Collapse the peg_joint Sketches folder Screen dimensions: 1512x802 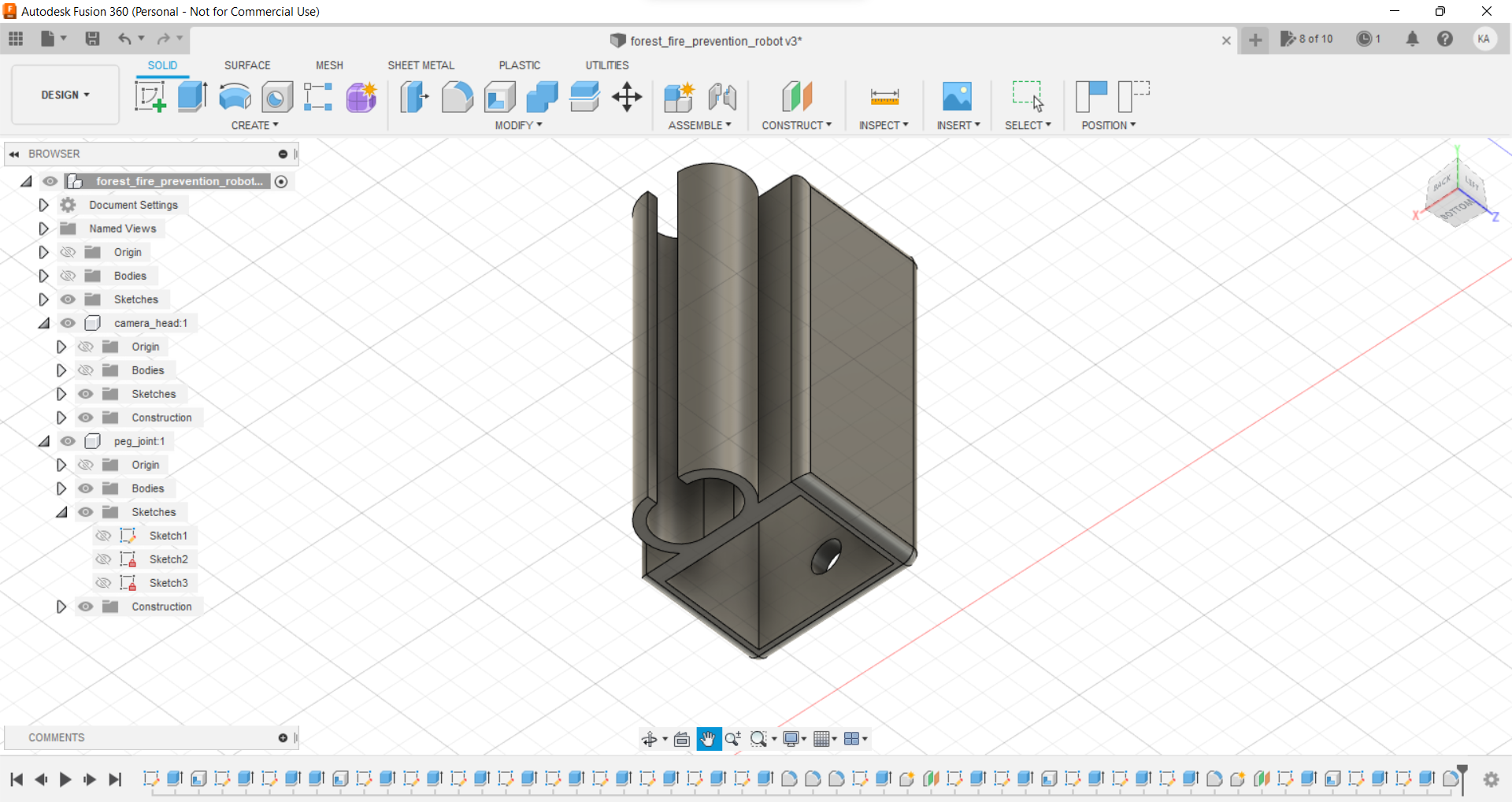61,512
